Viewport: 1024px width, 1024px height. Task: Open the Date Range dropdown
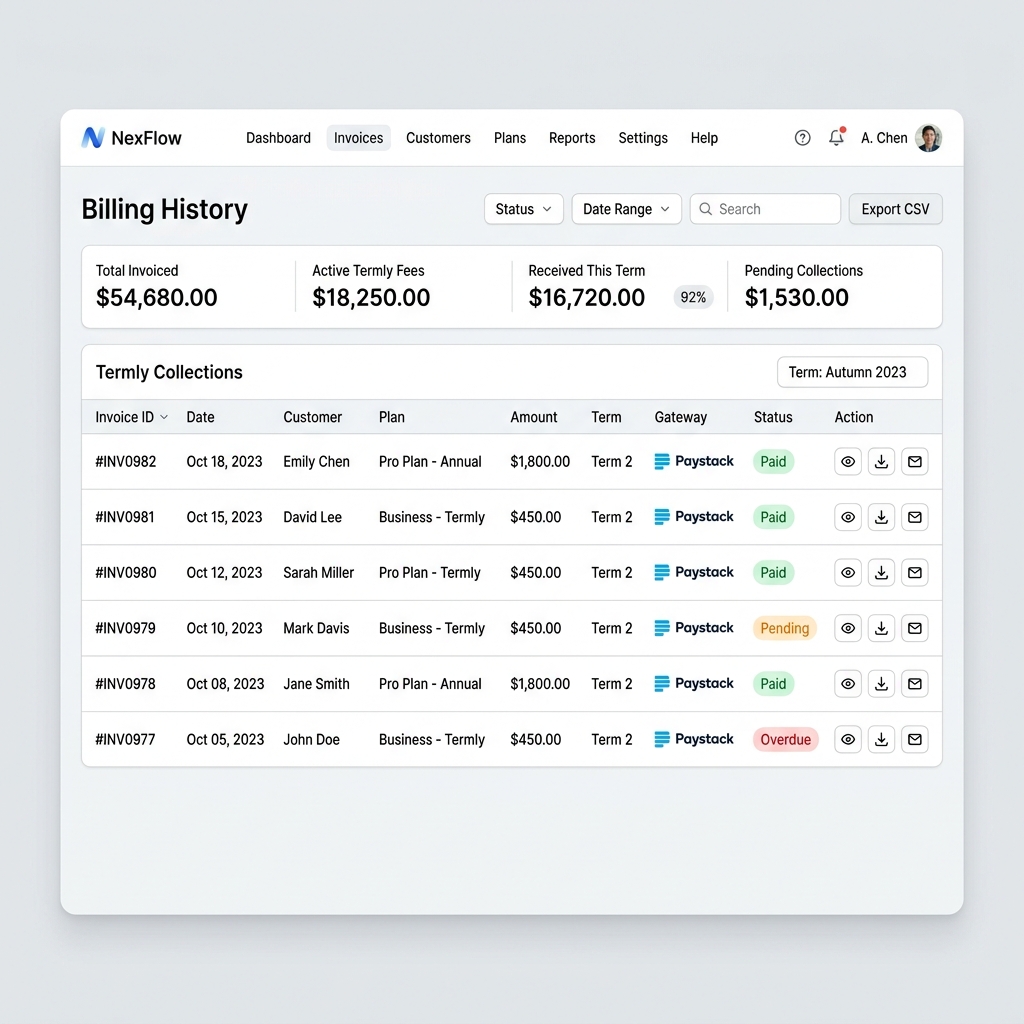(626, 209)
